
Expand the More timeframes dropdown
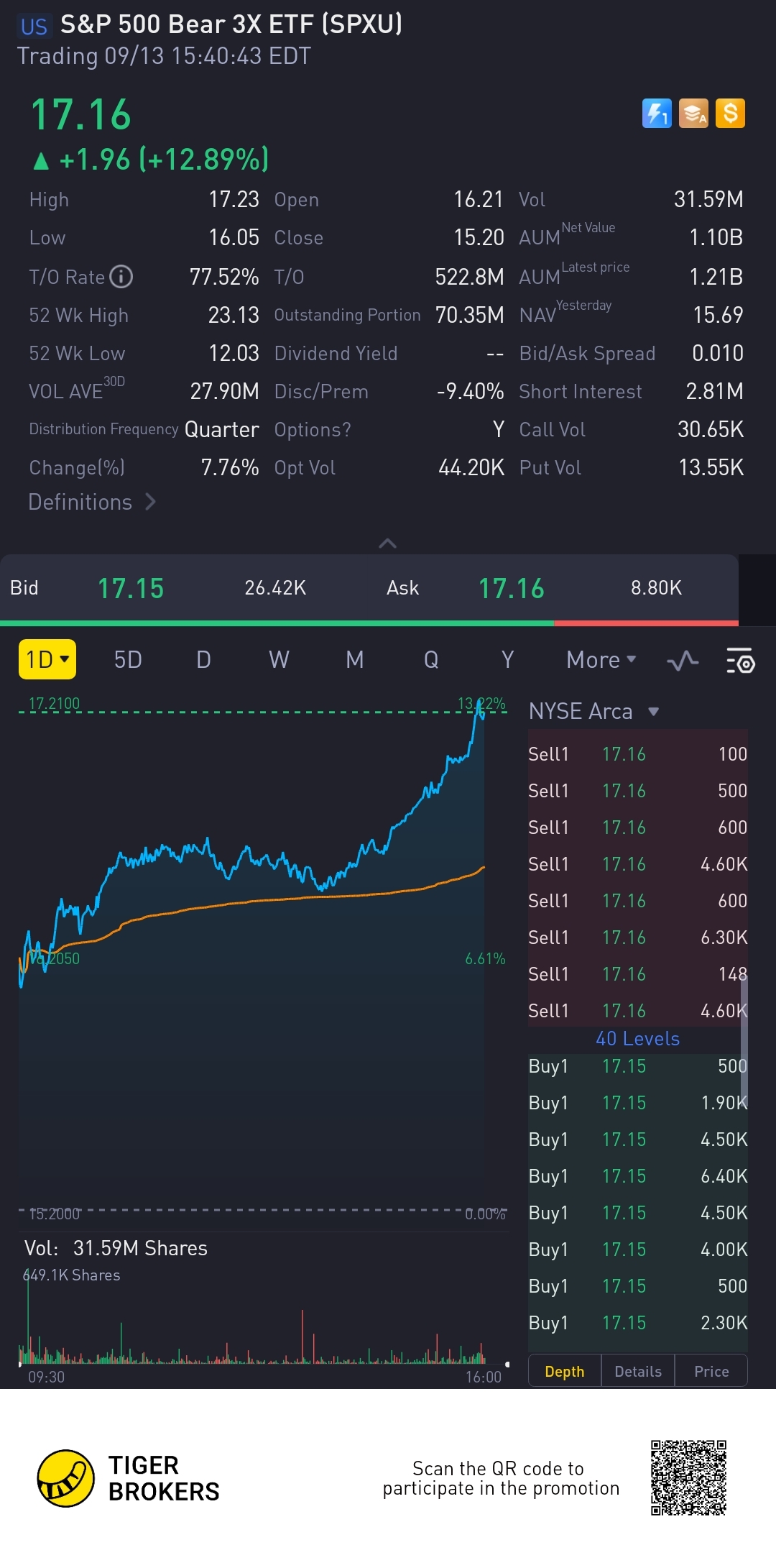[601, 660]
